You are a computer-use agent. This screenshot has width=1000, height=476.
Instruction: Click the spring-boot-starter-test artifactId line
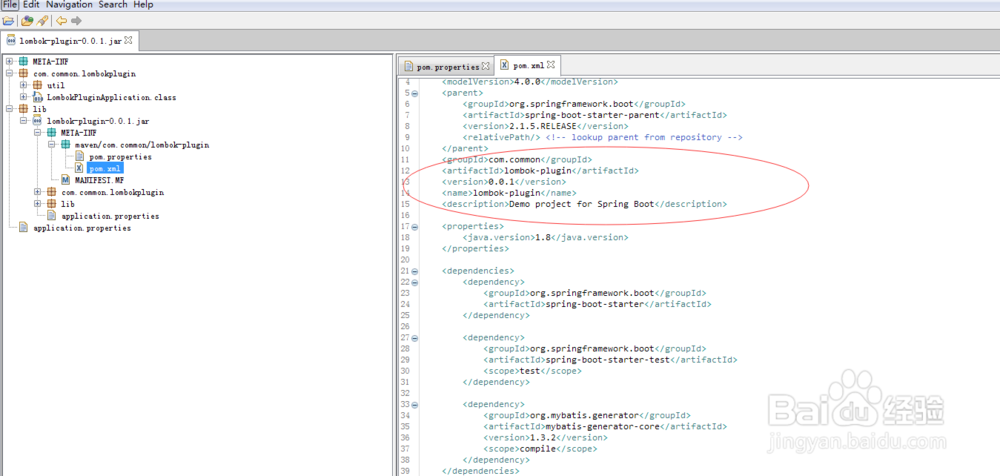click(610, 360)
